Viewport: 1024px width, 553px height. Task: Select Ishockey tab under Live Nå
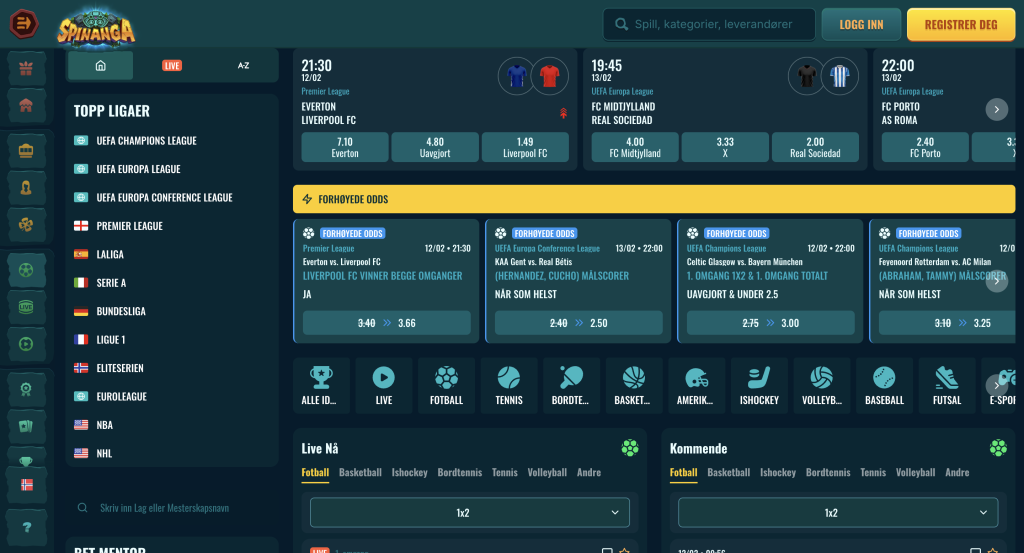tap(409, 472)
